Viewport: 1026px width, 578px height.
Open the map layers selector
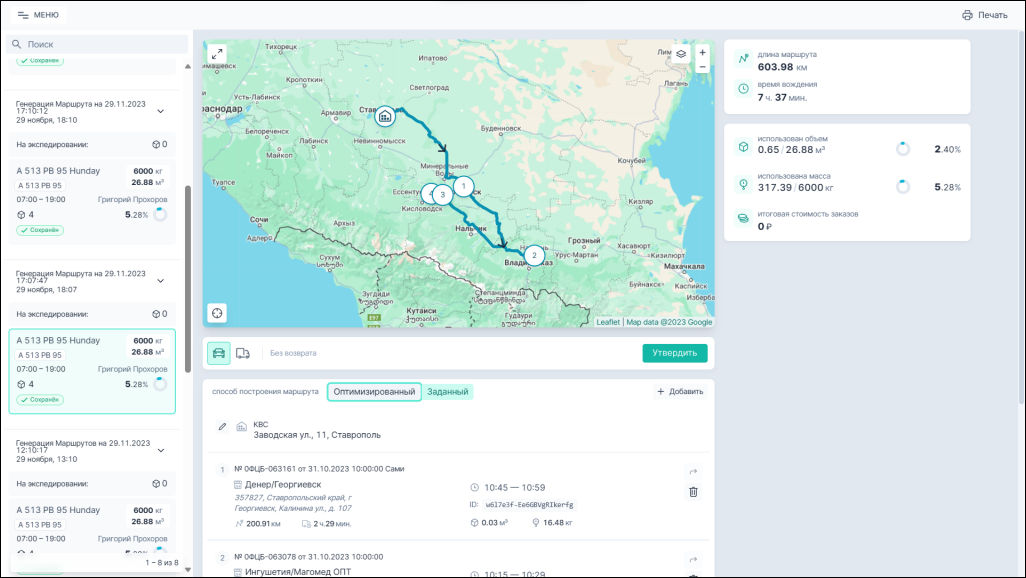[x=681, y=54]
